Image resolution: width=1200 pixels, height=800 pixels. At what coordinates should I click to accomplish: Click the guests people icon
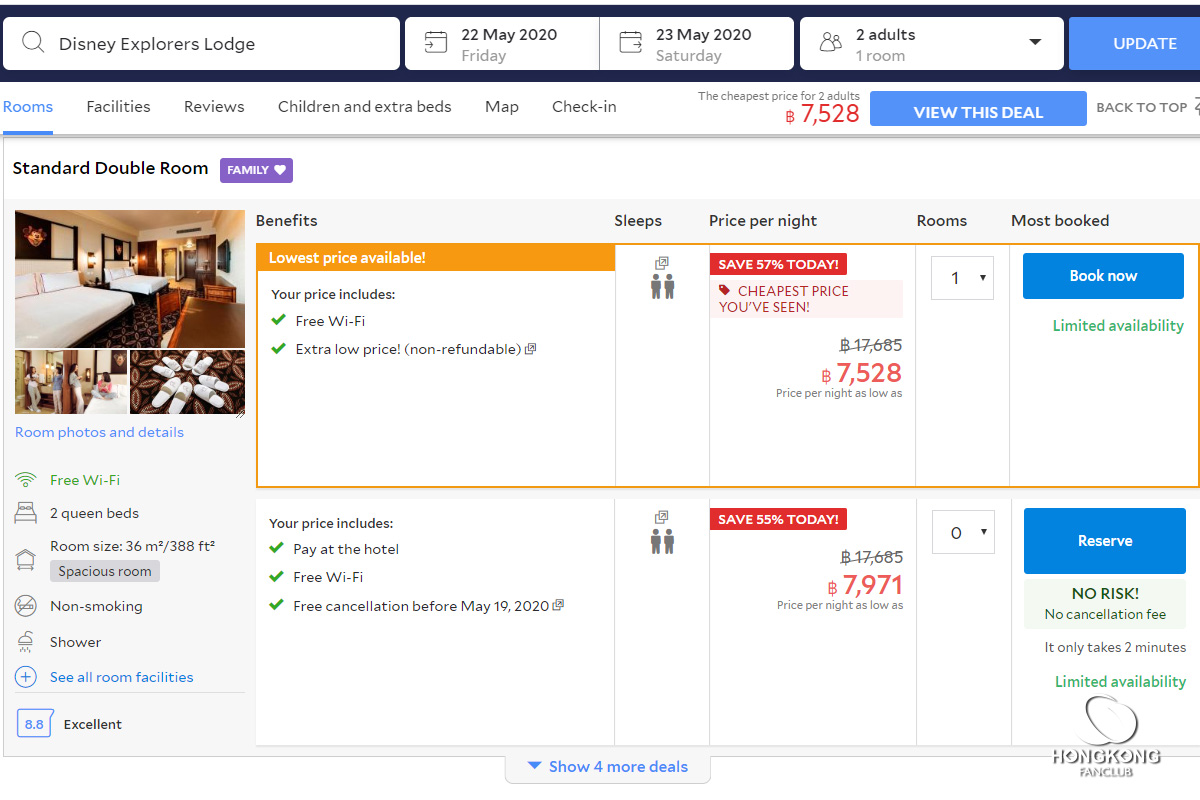click(x=830, y=43)
